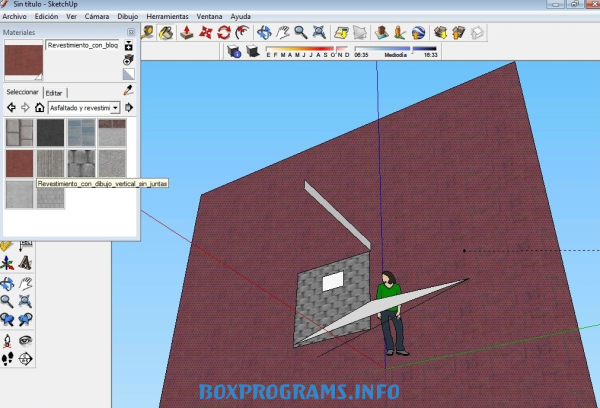This screenshot has width=600, height=408.
Task: Click the grayed Toggle Terrain icon
Action: coord(360,33)
